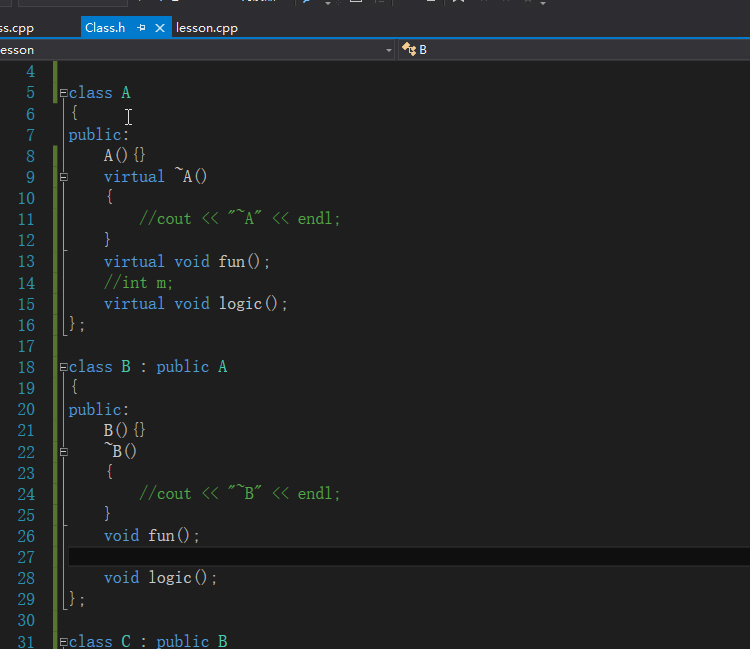750x649 pixels.
Task: Click 'void fun();' in class B
Action: point(152,536)
